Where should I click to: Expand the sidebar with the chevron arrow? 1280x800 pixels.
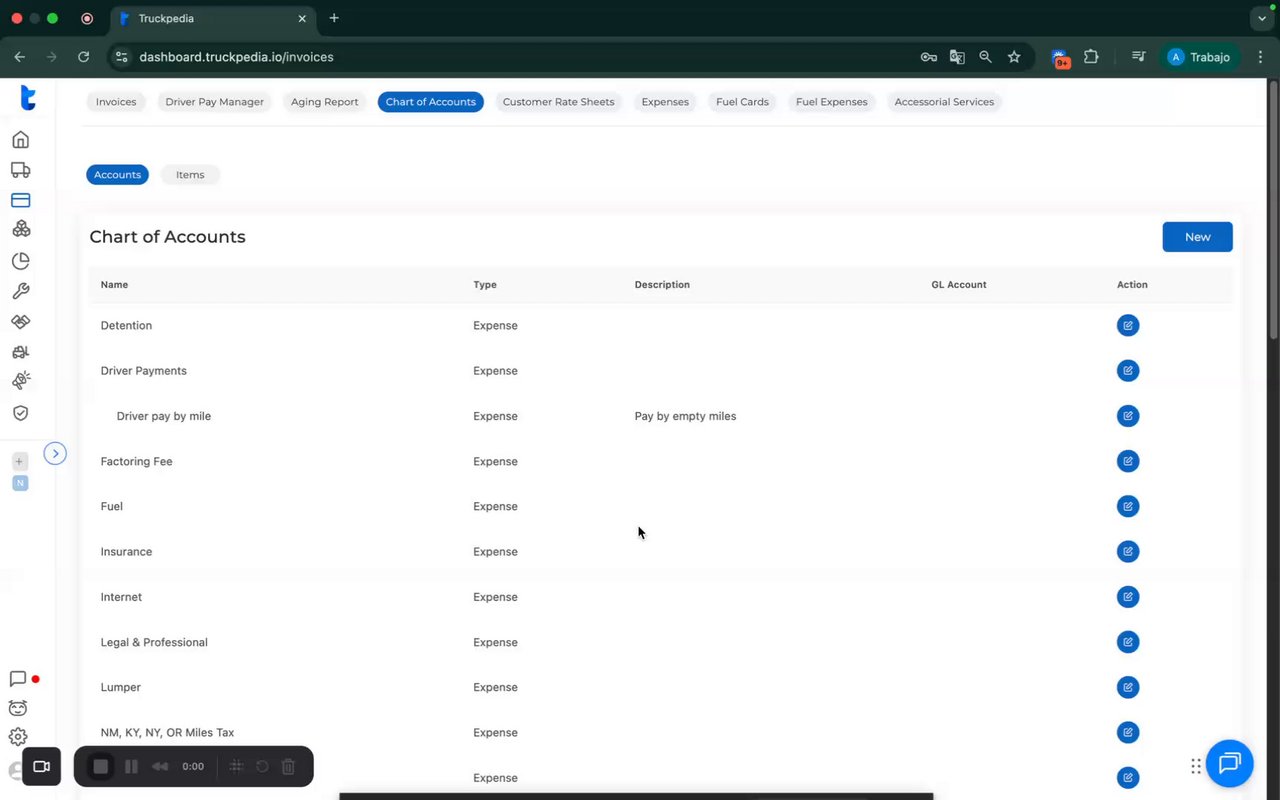[56, 453]
